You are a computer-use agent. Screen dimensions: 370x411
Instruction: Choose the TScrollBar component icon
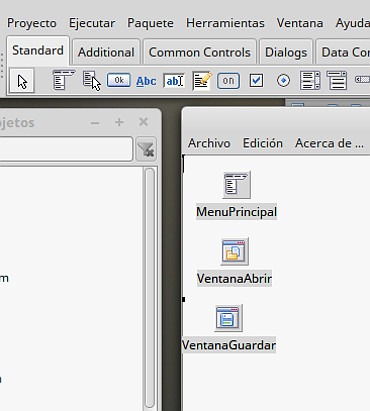[x=362, y=80]
